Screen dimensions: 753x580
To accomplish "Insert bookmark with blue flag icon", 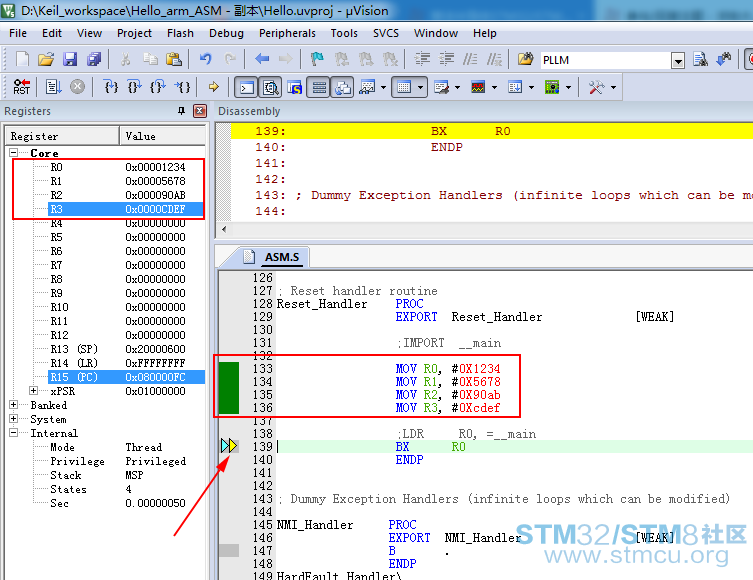I will [317, 60].
